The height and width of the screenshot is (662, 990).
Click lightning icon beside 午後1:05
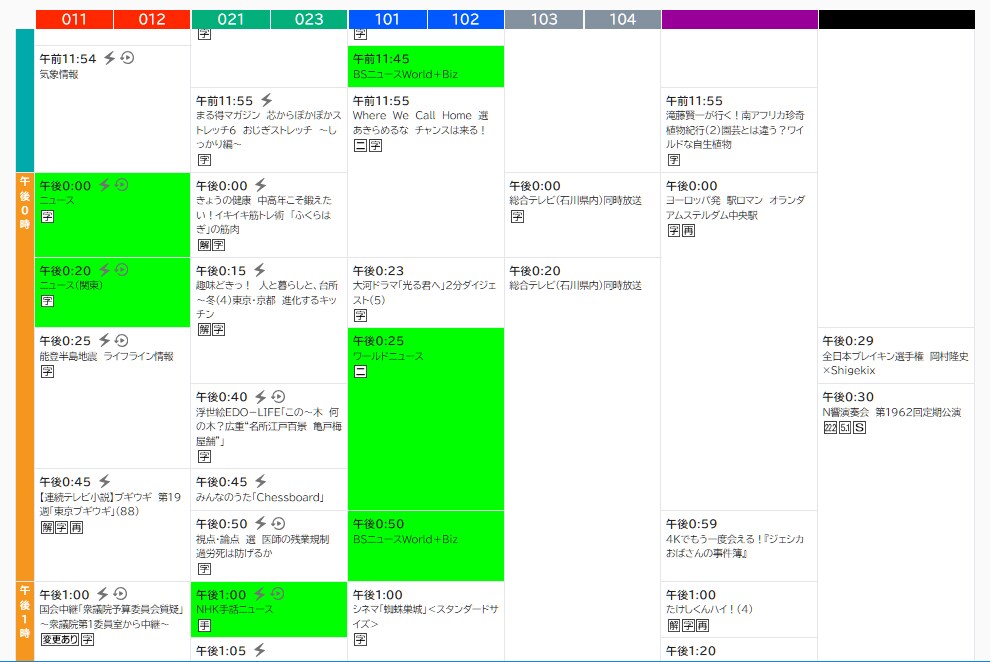pyautogui.click(x=259, y=650)
